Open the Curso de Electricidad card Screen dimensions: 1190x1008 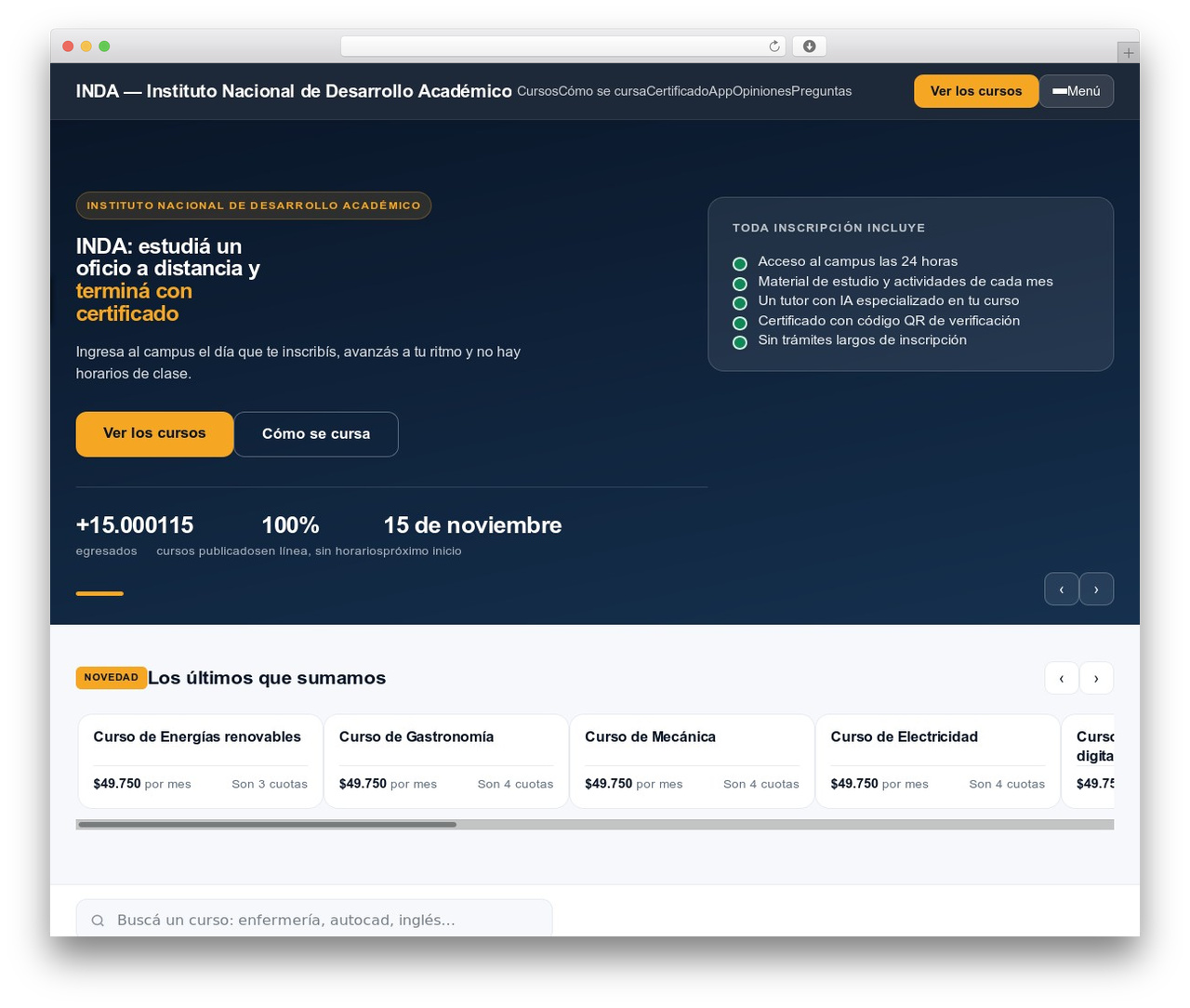[937, 761]
